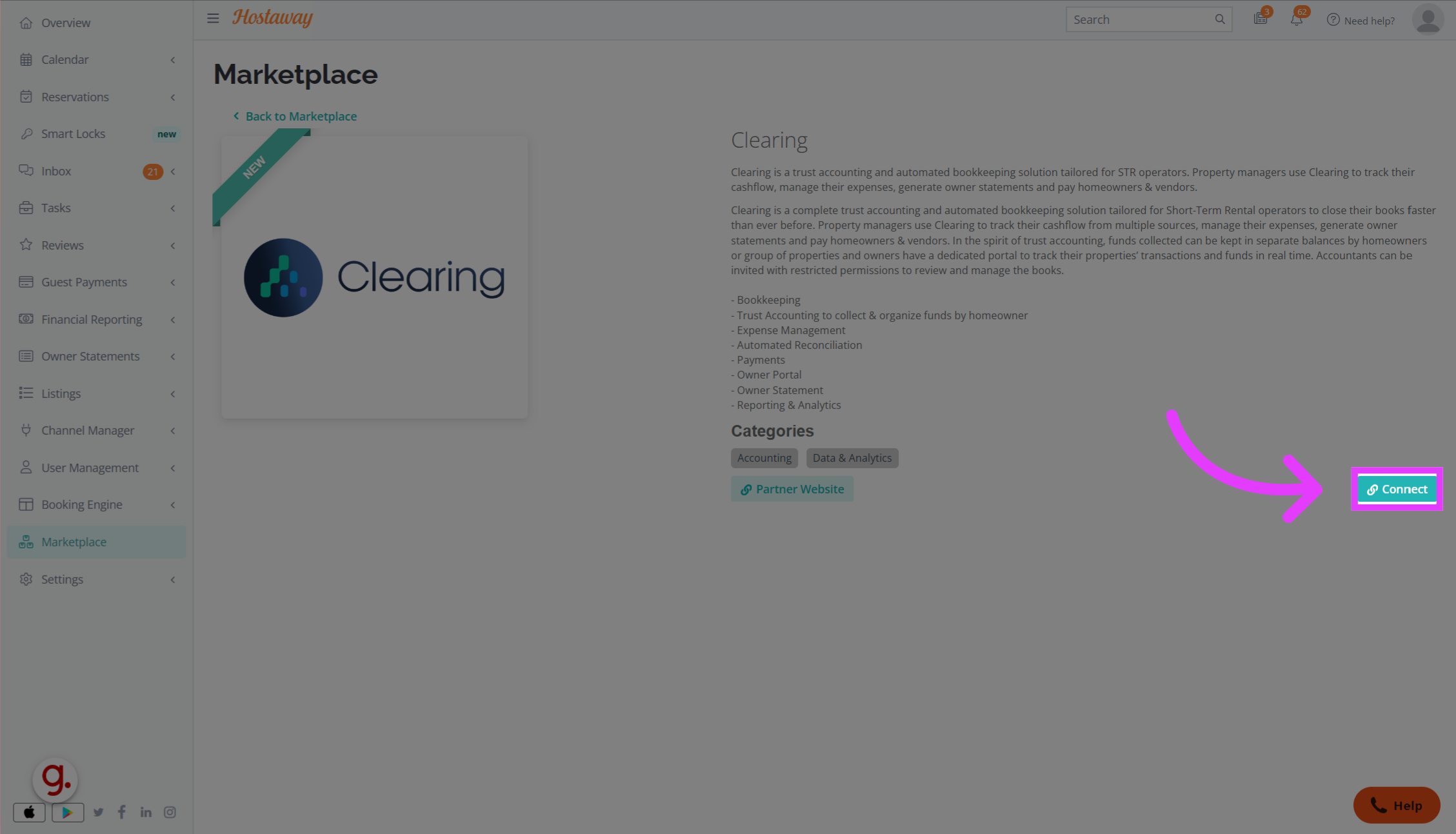The image size is (1456, 834).
Task: Click the Google Play store icon
Action: [68, 812]
